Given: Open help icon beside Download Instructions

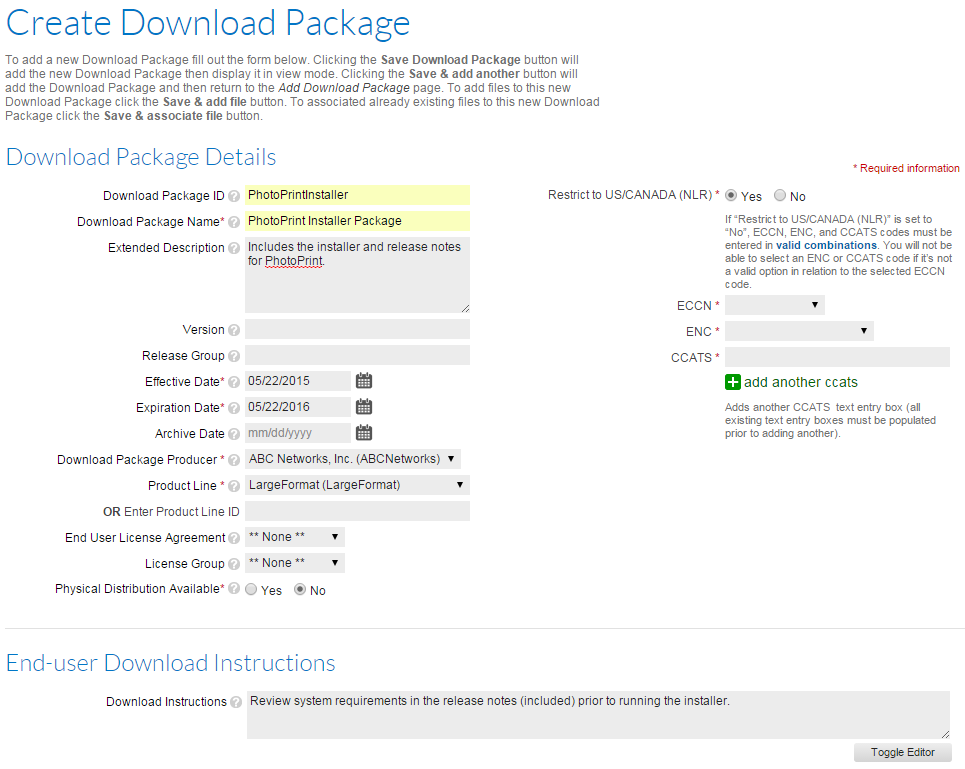Looking at the screenshot, I should [x=236, y=702].
